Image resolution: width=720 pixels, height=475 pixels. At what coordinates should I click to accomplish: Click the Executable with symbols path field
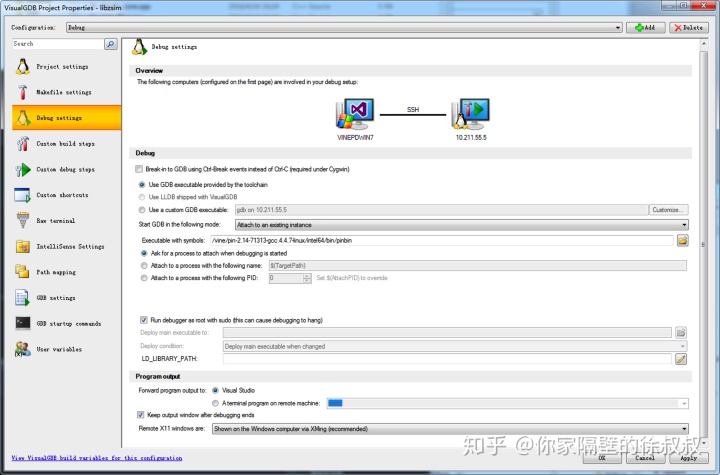pos(442,240)
